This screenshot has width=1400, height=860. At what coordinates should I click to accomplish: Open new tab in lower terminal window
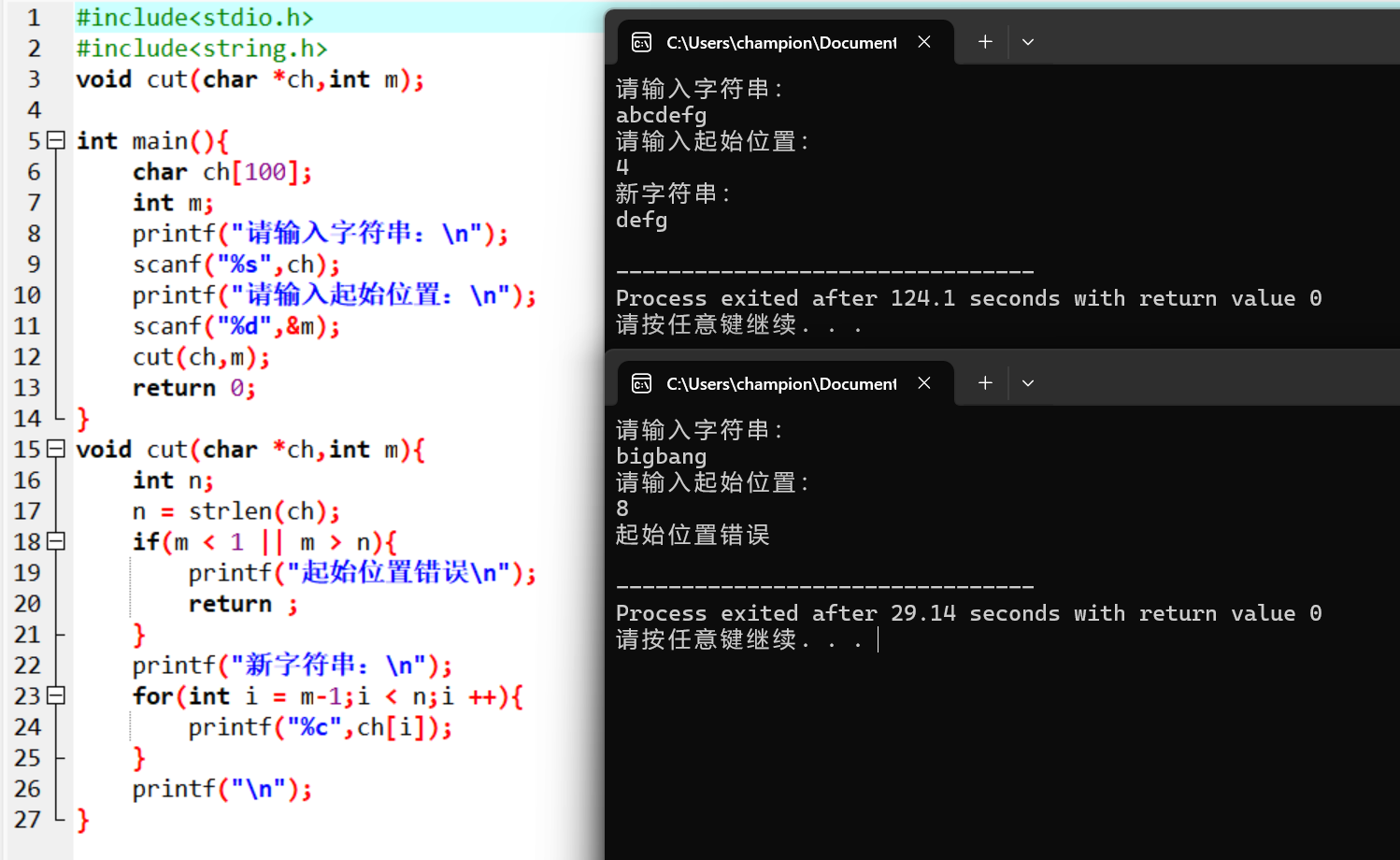[985, 383]
